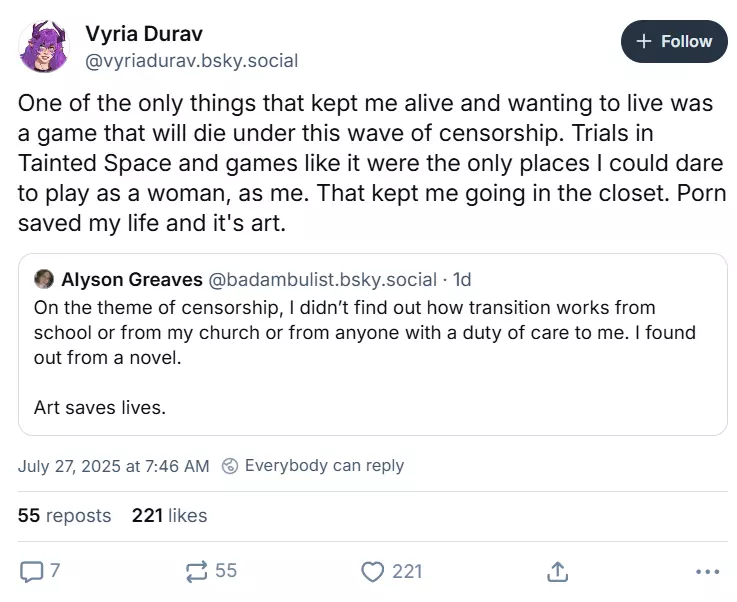
Task: Click the repost arrows icon
Action: tap(196, 571)
